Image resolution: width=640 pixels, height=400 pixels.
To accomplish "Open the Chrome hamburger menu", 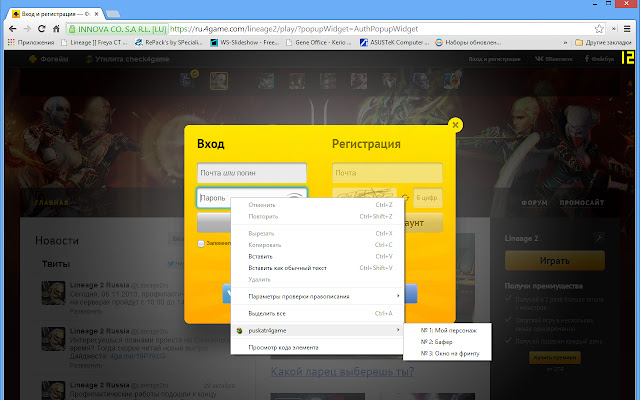I will point(627,29).
